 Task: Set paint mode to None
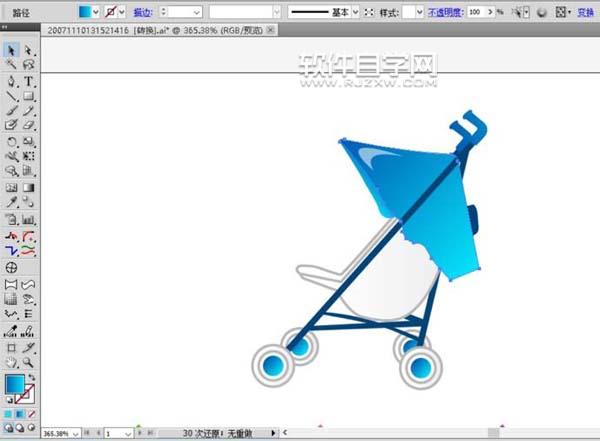click(x=32, y=414)
